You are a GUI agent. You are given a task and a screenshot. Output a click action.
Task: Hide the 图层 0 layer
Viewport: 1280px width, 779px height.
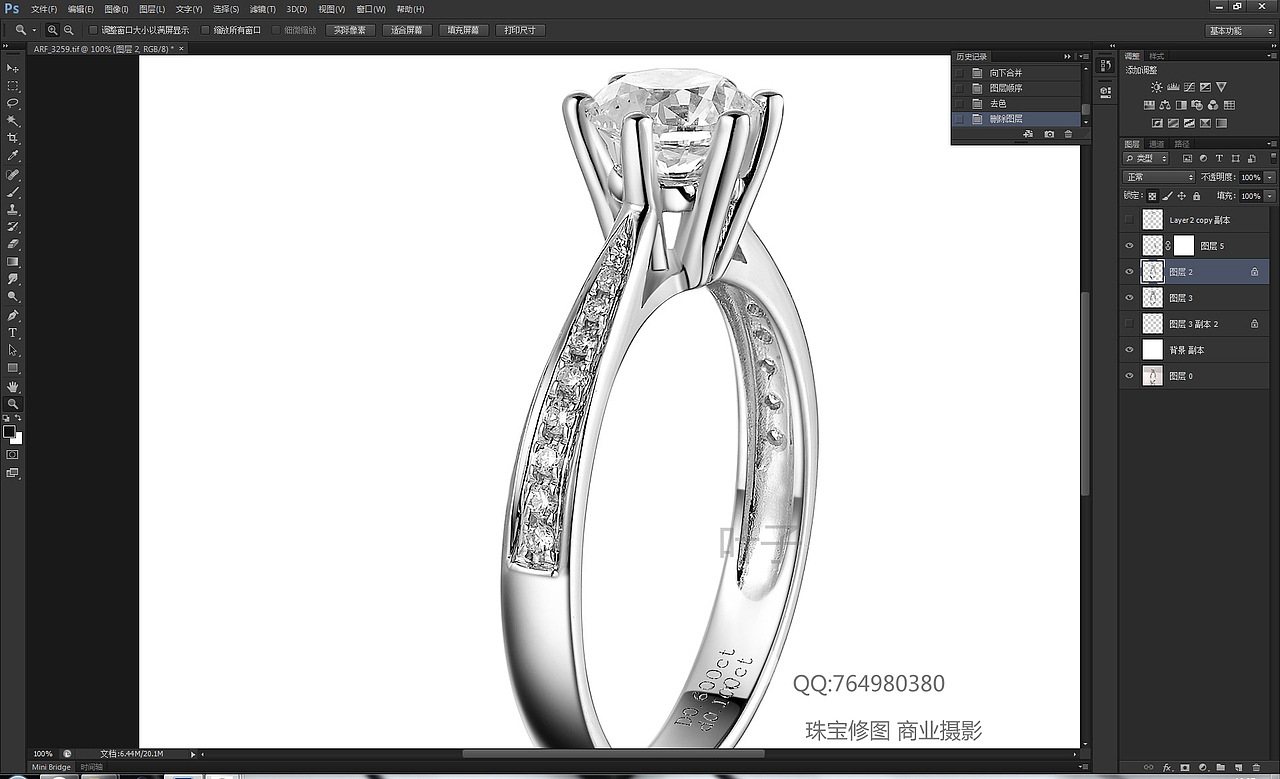coord(1130,376)
